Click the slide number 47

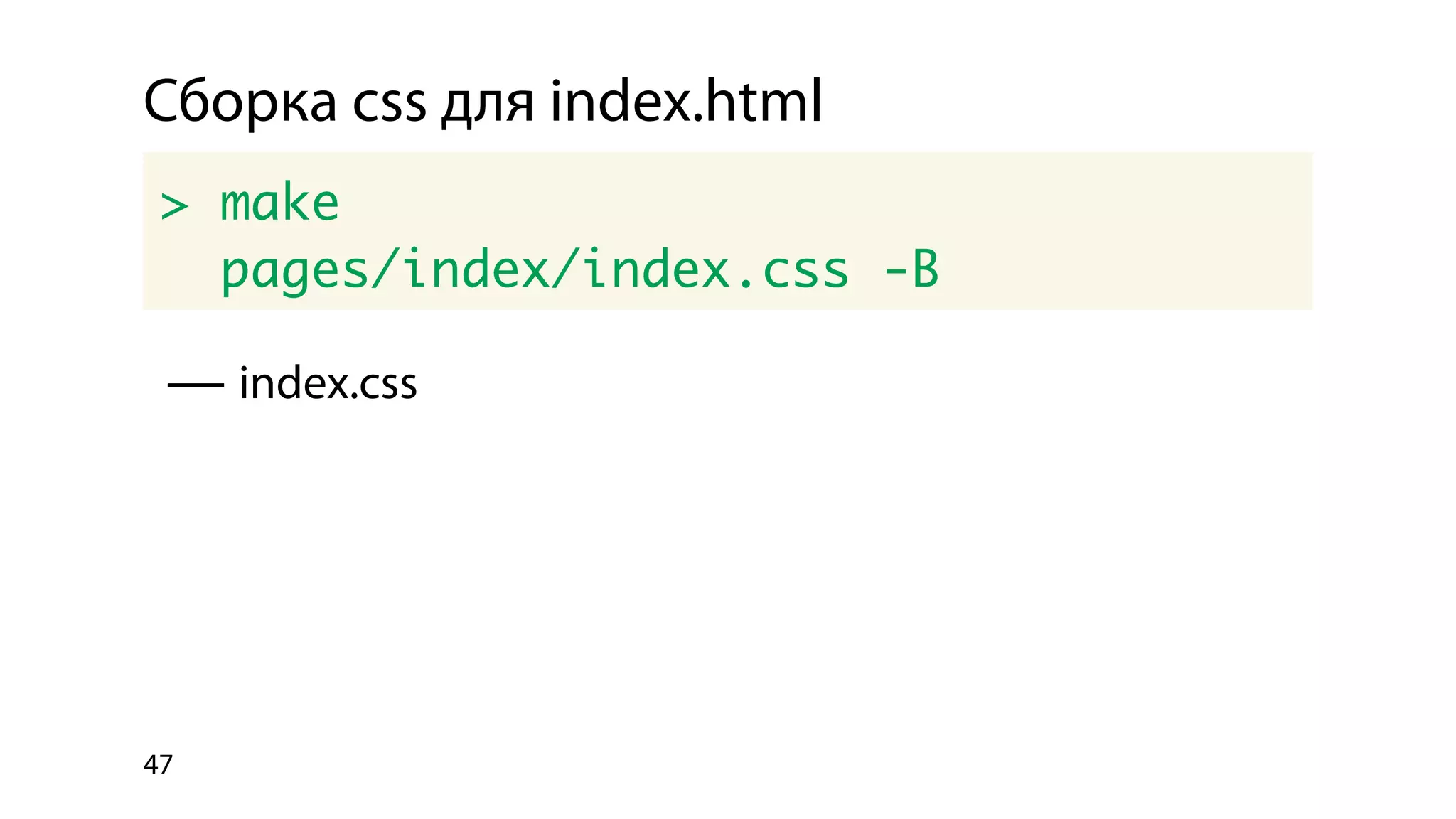pos(158,765)
